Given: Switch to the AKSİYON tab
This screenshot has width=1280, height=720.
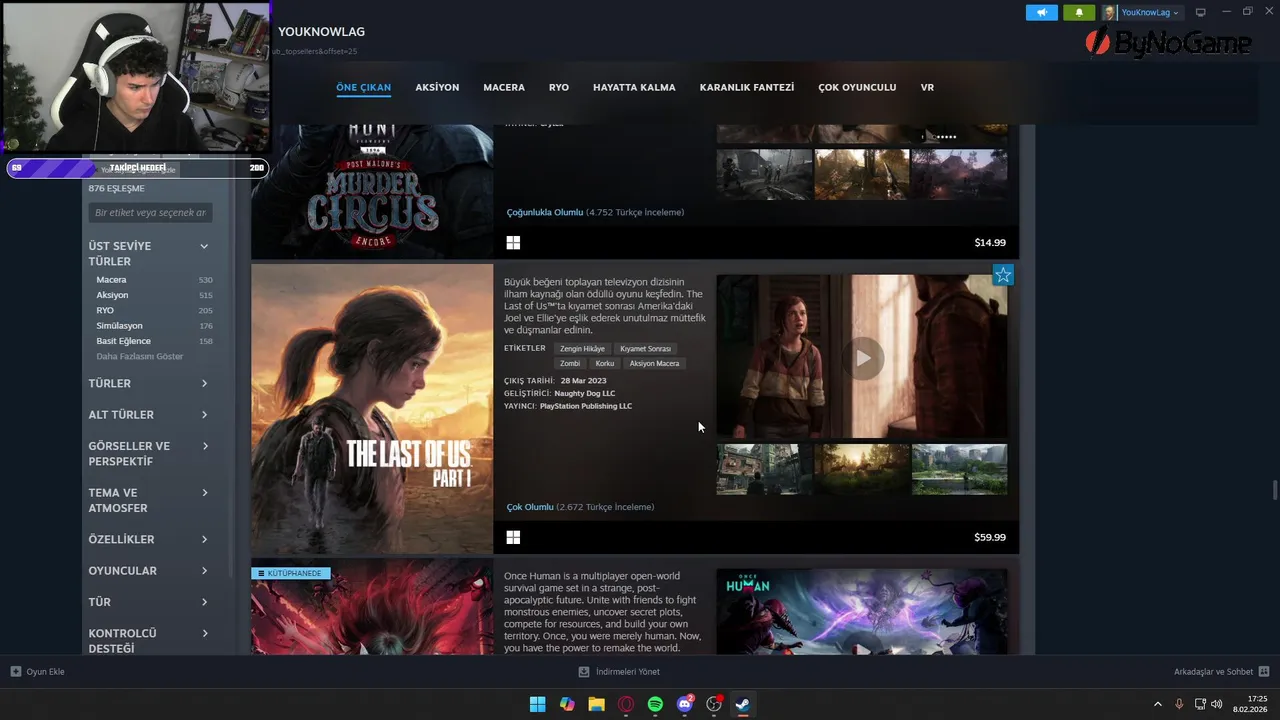Looking at the screenshot, I should 437,87.
